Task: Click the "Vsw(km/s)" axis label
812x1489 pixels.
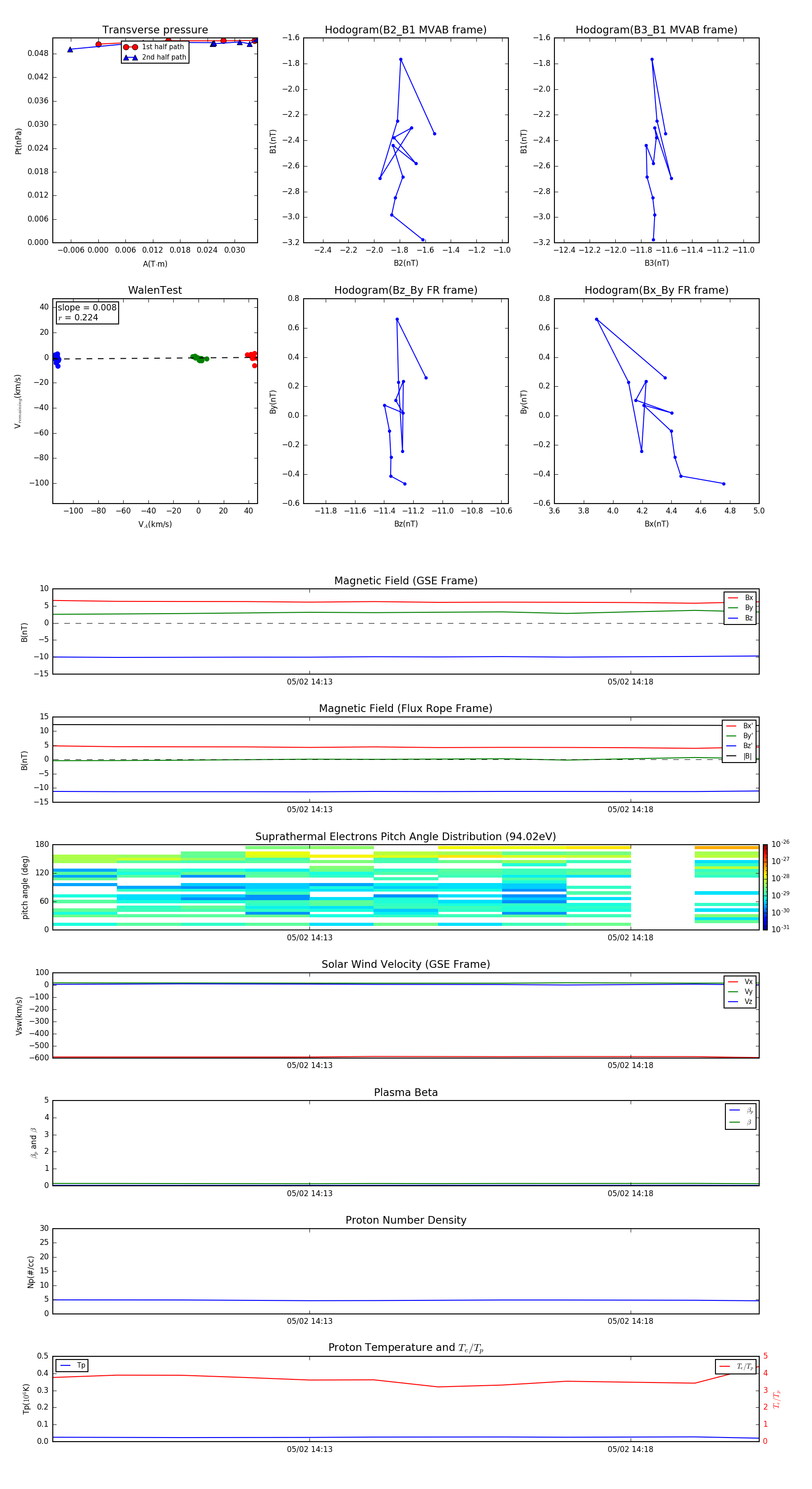Action: pos(18,1016)
